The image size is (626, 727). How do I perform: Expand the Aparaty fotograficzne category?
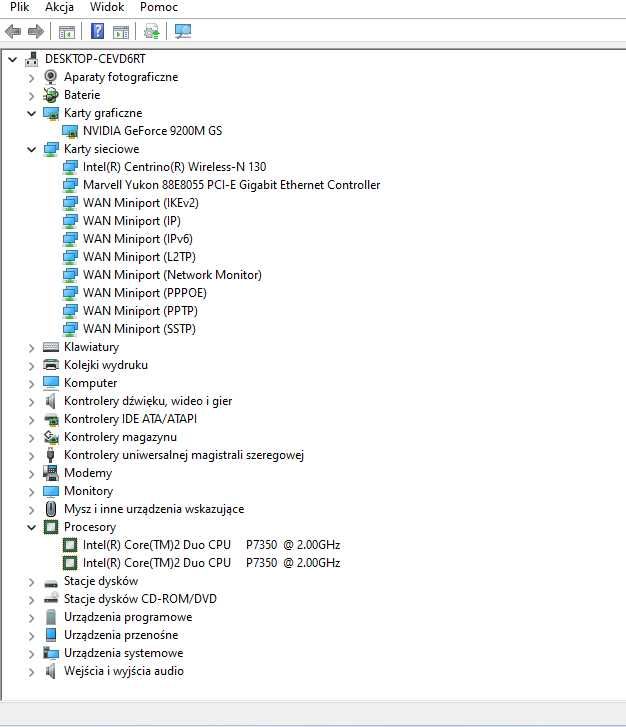coord(31,77)
